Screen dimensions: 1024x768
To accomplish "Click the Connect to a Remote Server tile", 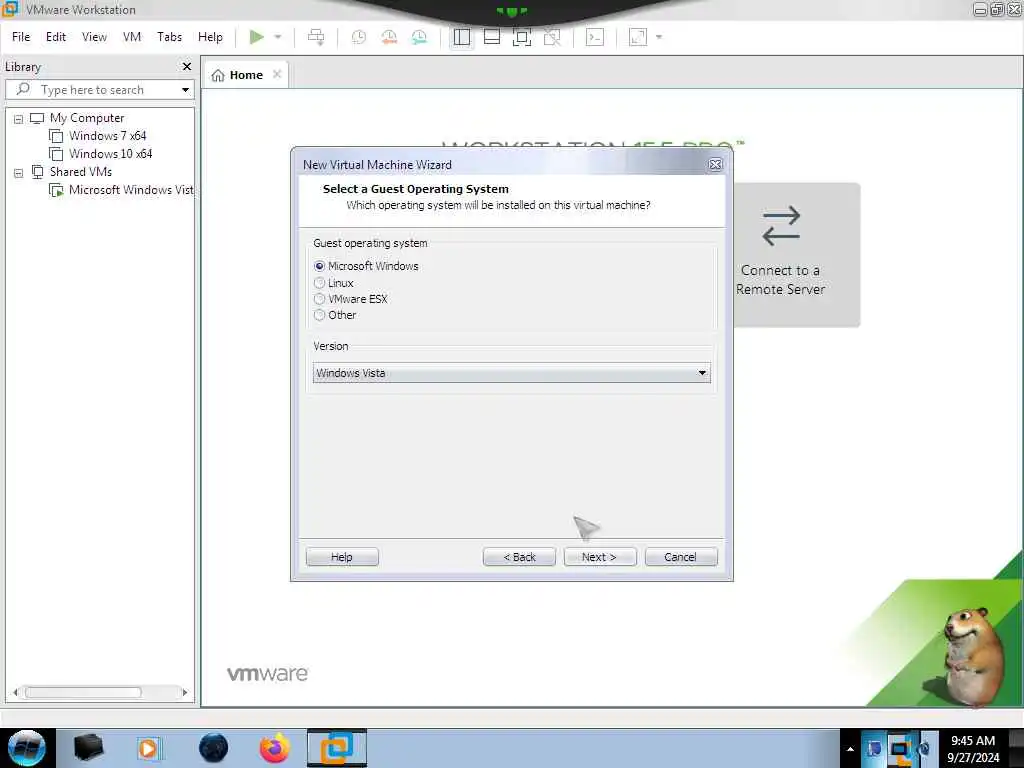I will (x=796, y=255).
